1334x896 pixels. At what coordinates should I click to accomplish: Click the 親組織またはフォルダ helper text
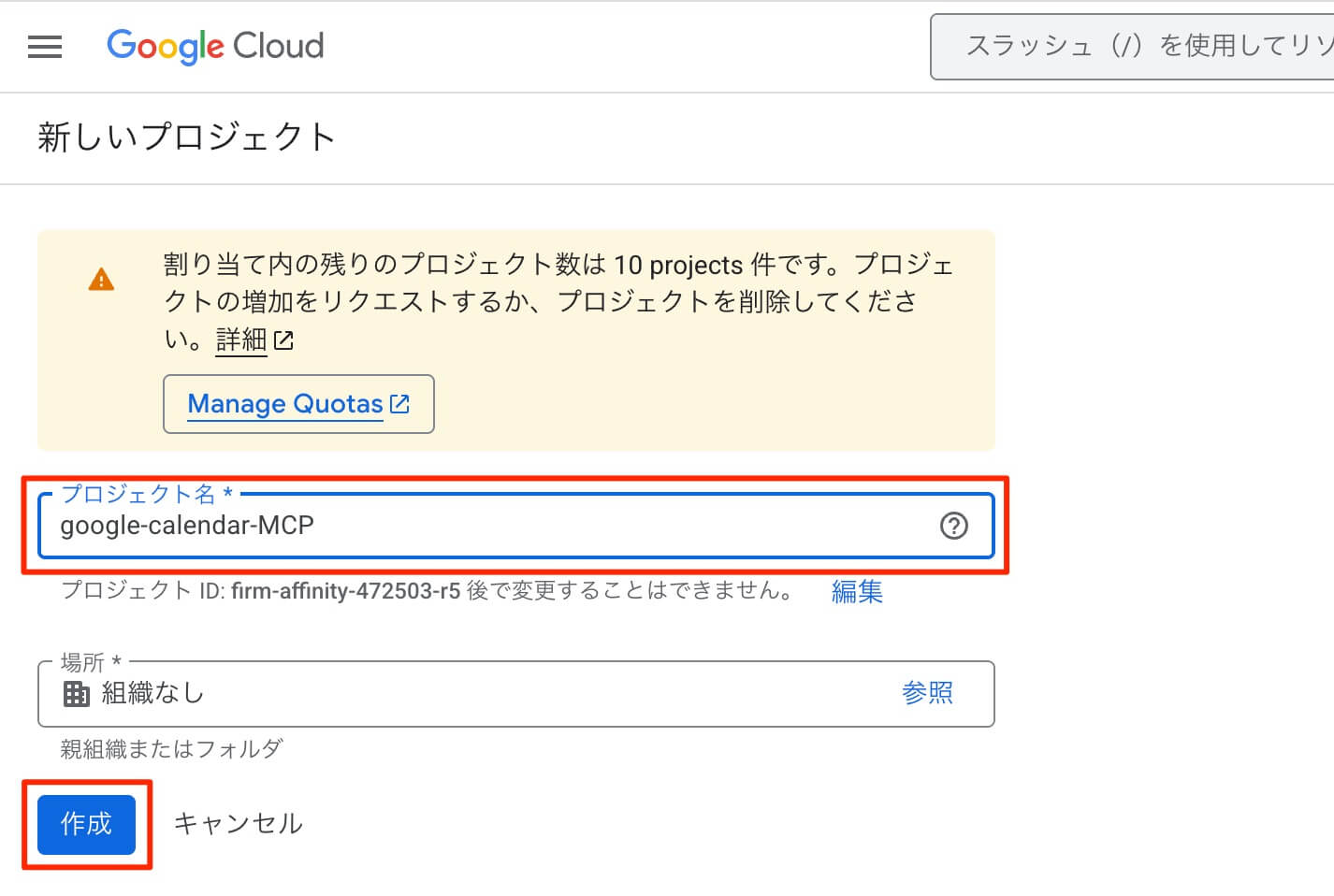click(x=171, y=748)
